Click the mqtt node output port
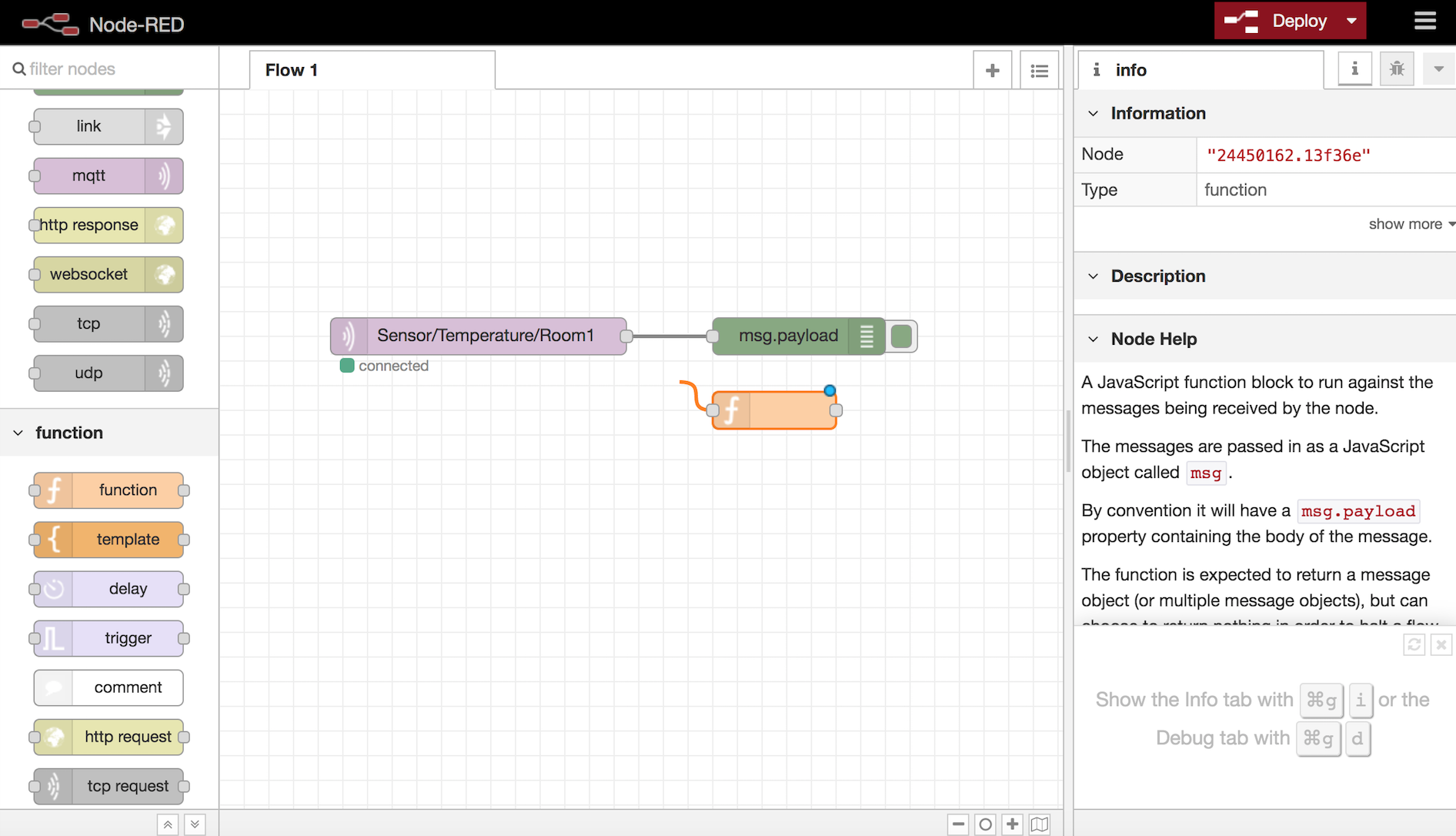 626,336
